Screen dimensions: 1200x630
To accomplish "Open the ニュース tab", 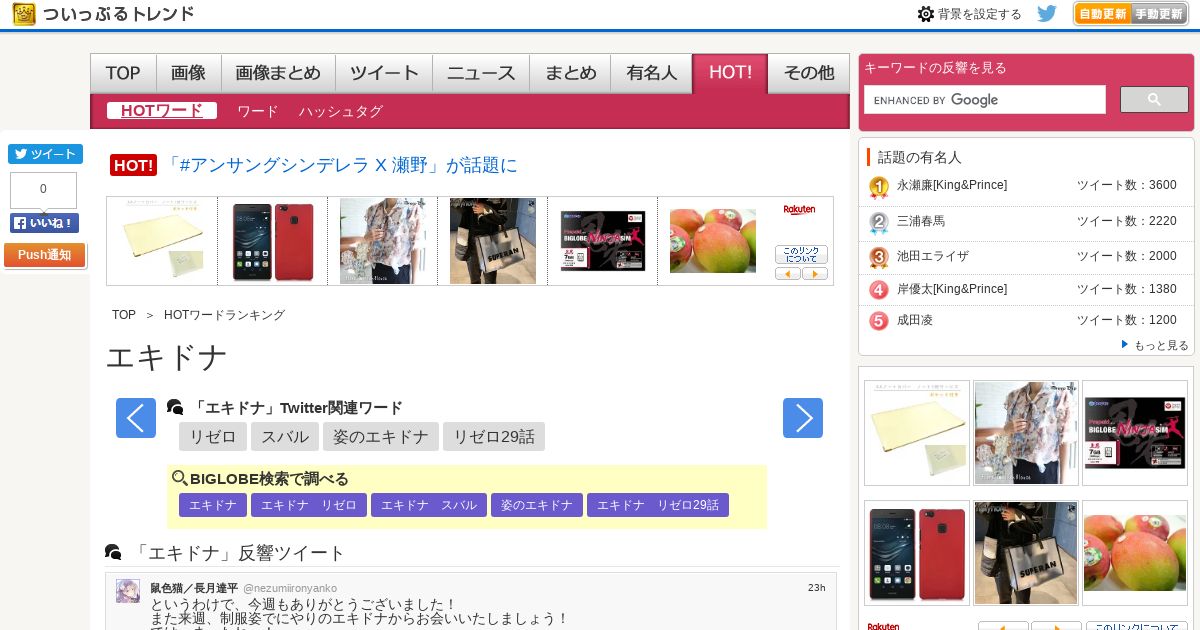I will coord(481,73).
